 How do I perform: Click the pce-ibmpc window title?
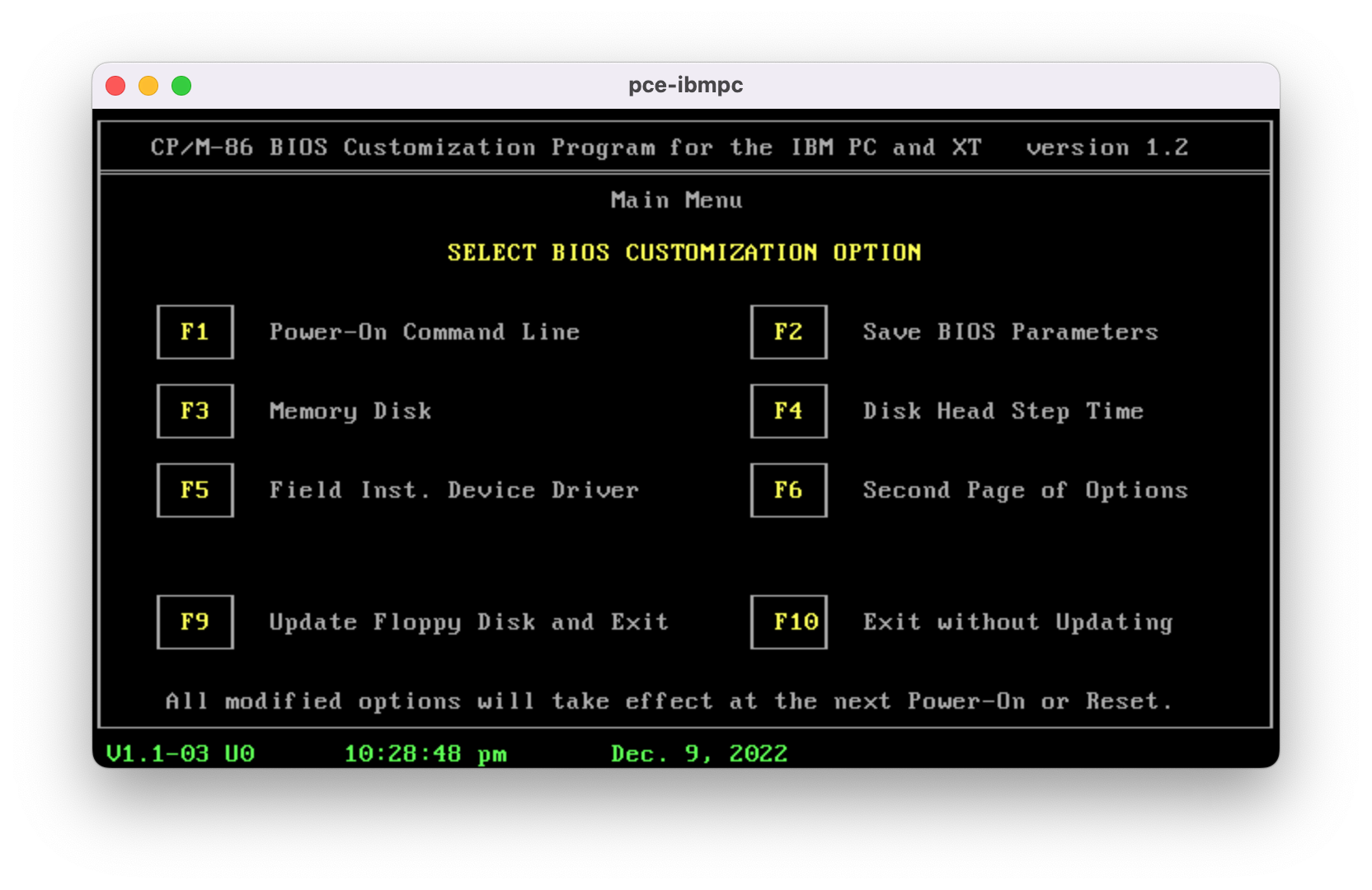[x=686, y=85]
